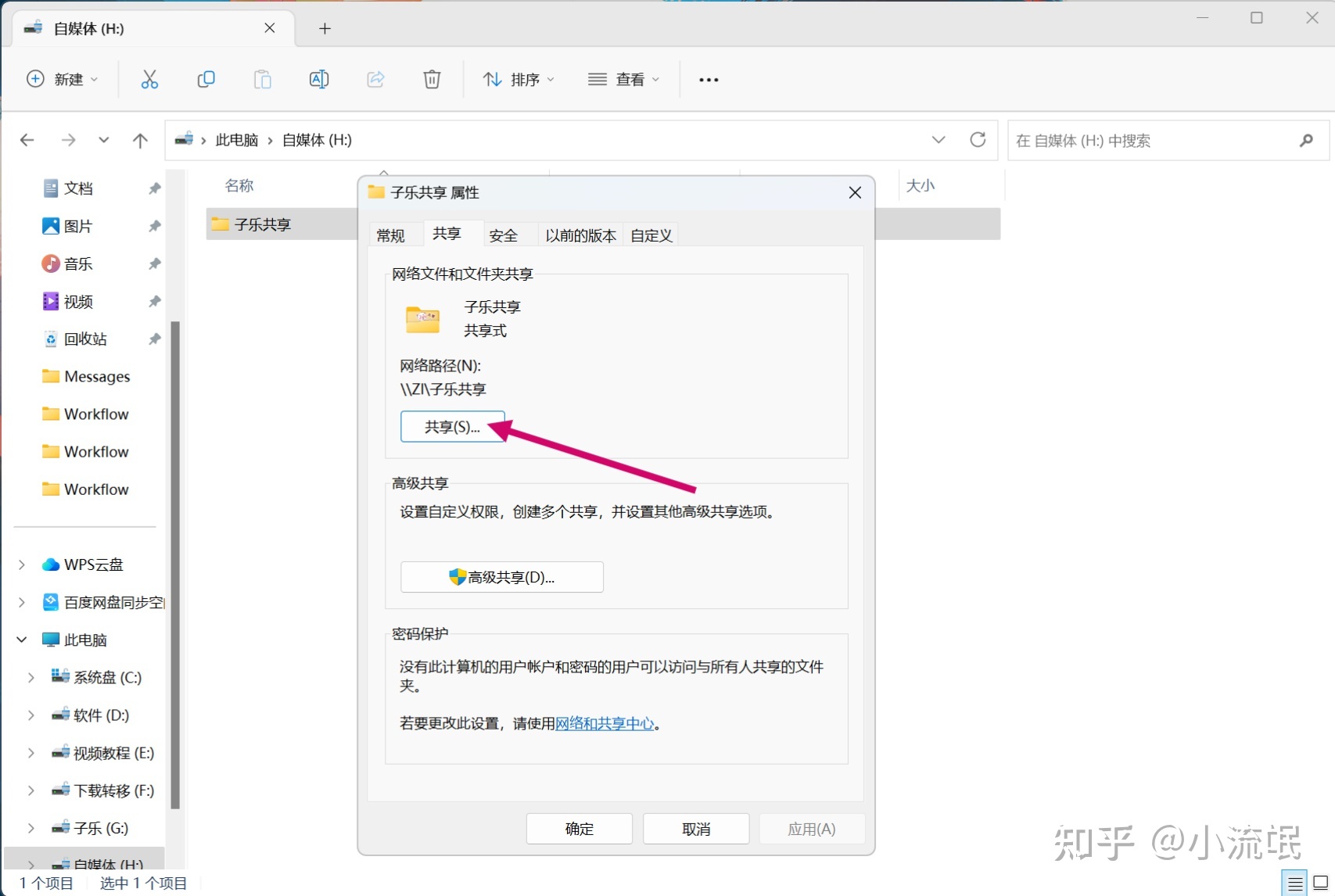The width and height of the screenshot is (1335, 896).
Task: Click the 共享(S) sharing button
Action: [452, 426]
